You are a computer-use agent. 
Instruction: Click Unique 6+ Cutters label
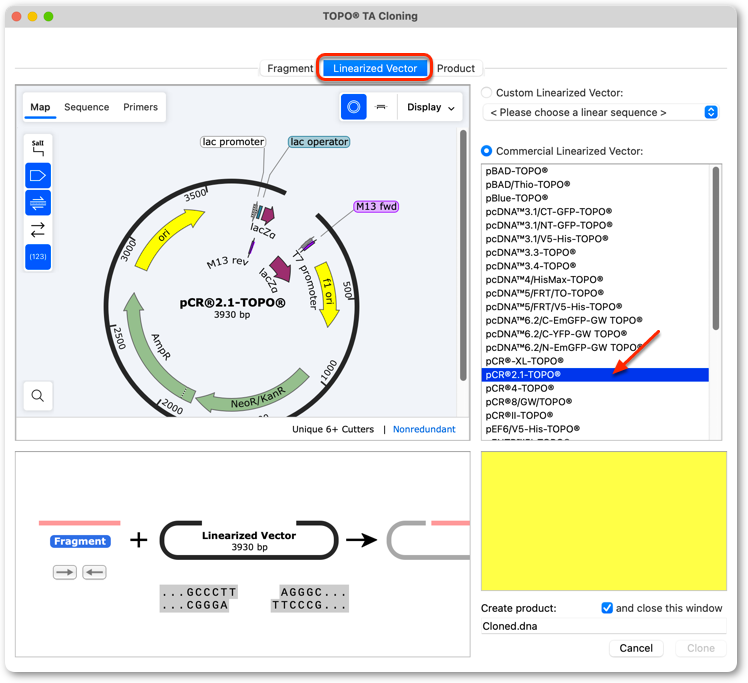coord(333,429)
